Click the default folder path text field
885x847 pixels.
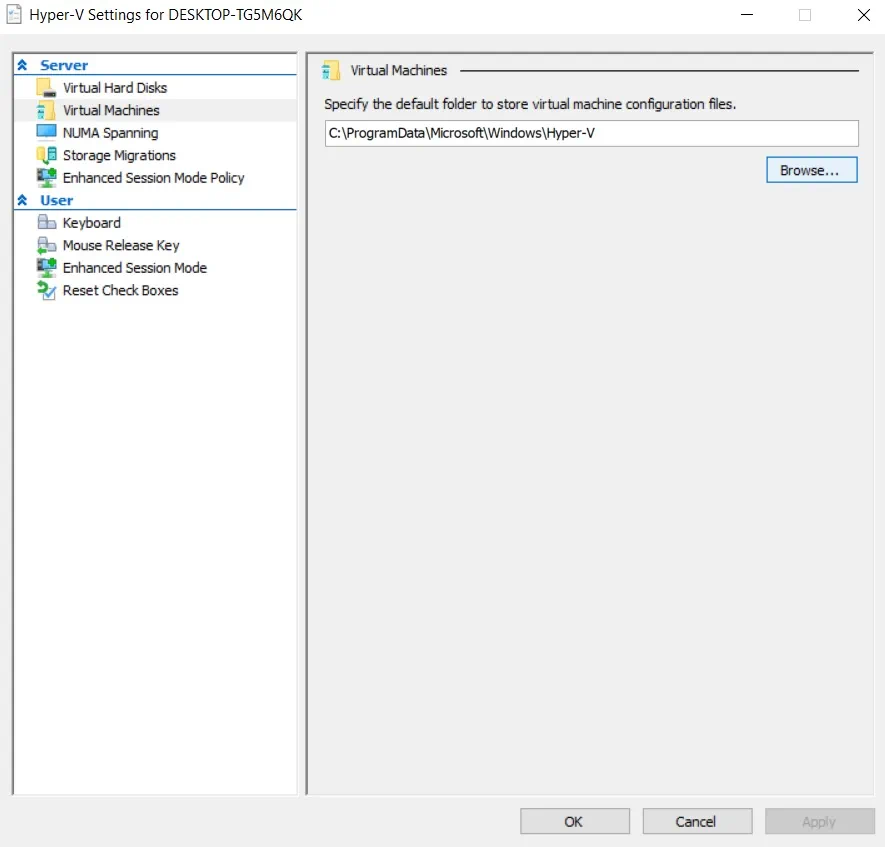[x=591, y=133]
